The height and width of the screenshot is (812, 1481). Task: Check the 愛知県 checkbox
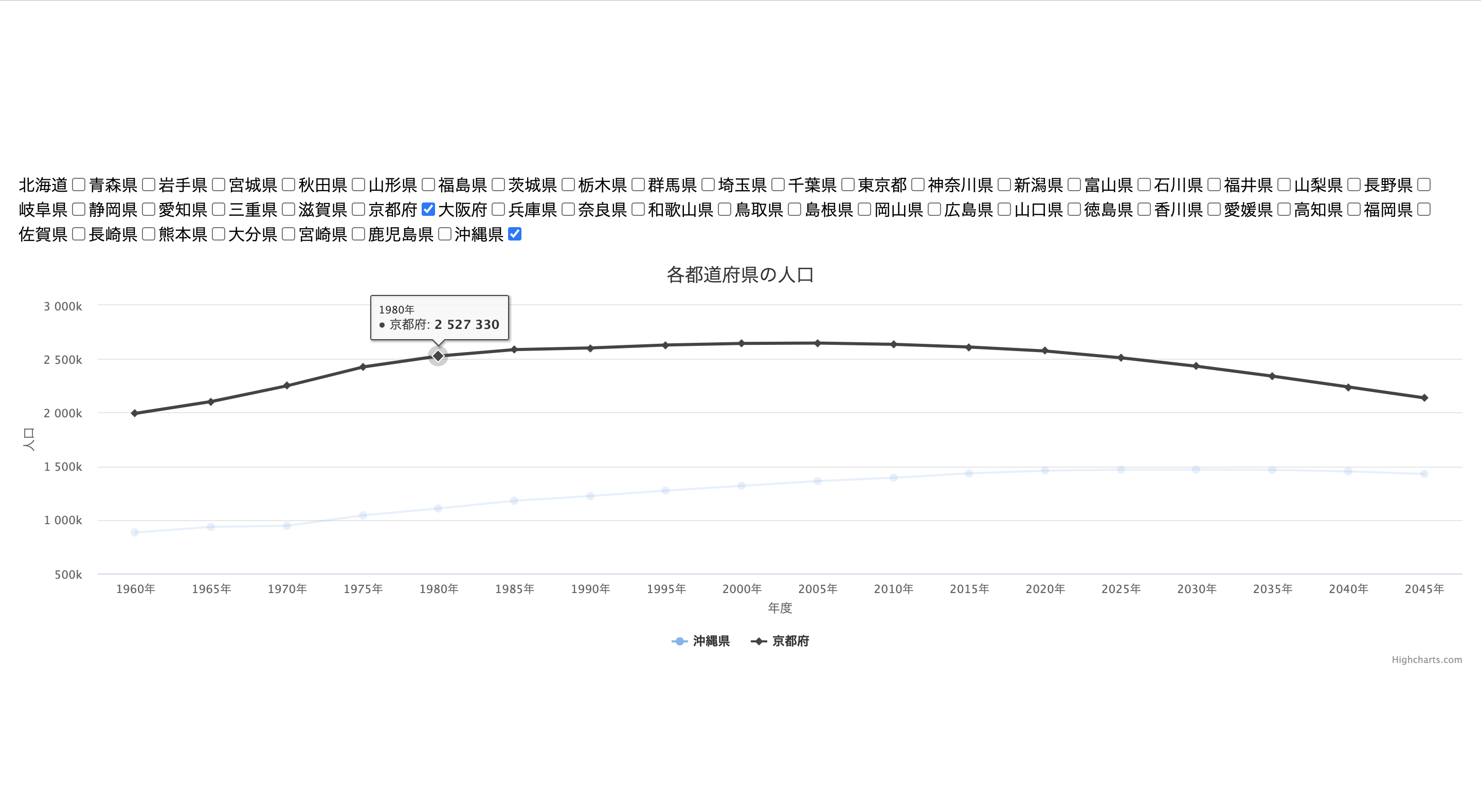[219, 210]
